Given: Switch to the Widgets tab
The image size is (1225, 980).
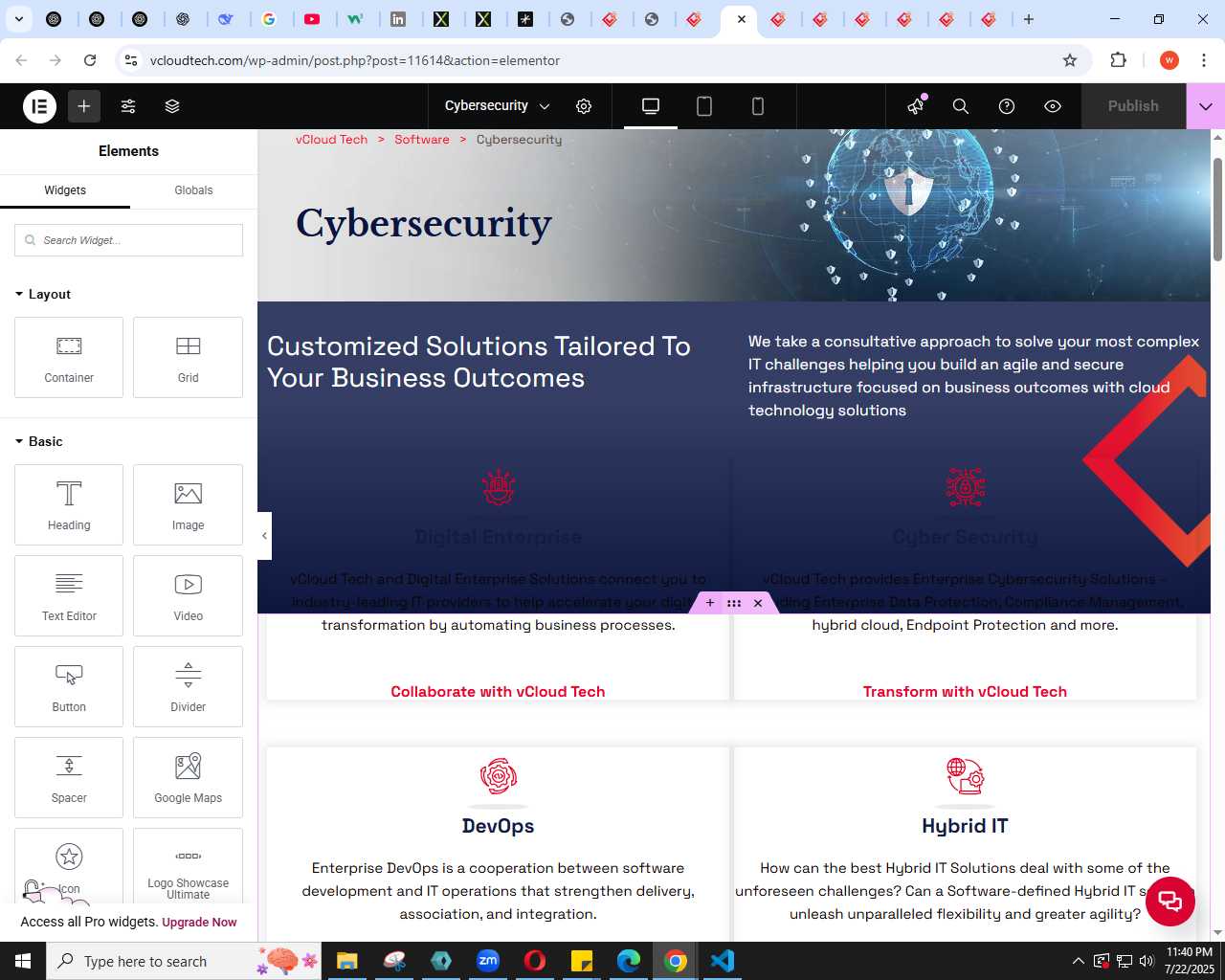Looking at the screenshot, I should [x=65, y=190].
